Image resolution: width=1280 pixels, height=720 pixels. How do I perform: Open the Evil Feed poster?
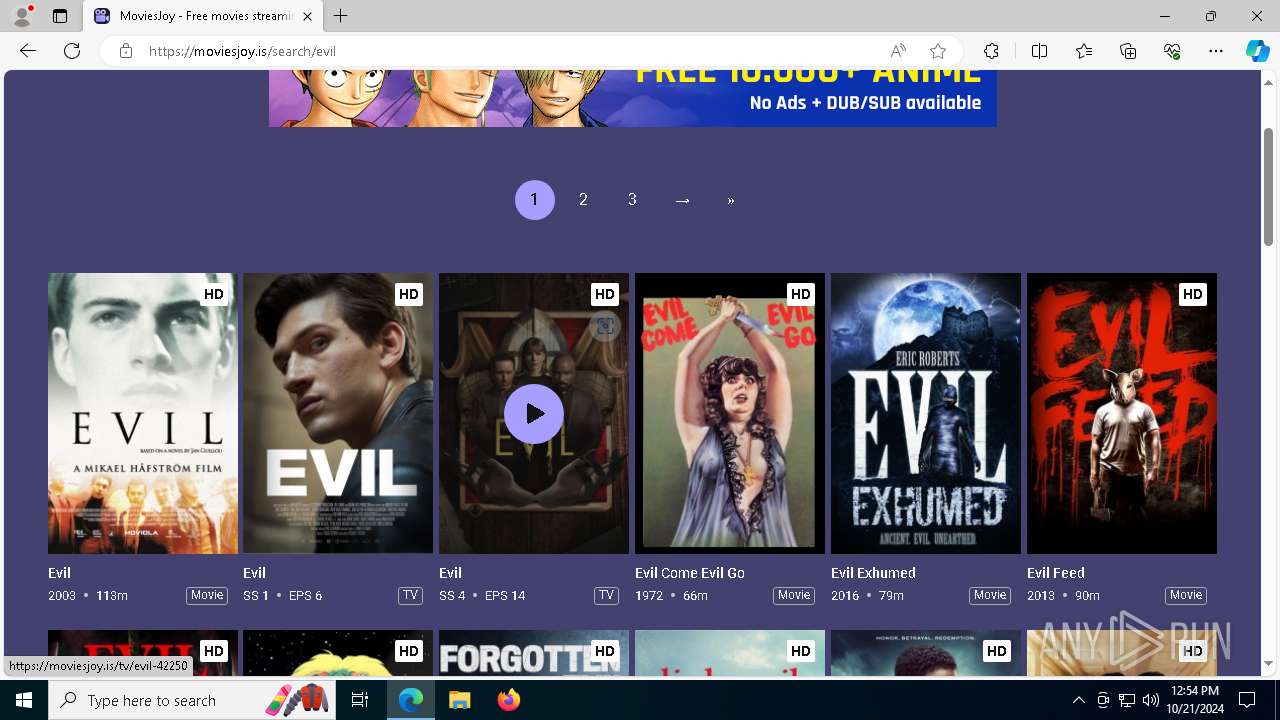coord(1122,413)
